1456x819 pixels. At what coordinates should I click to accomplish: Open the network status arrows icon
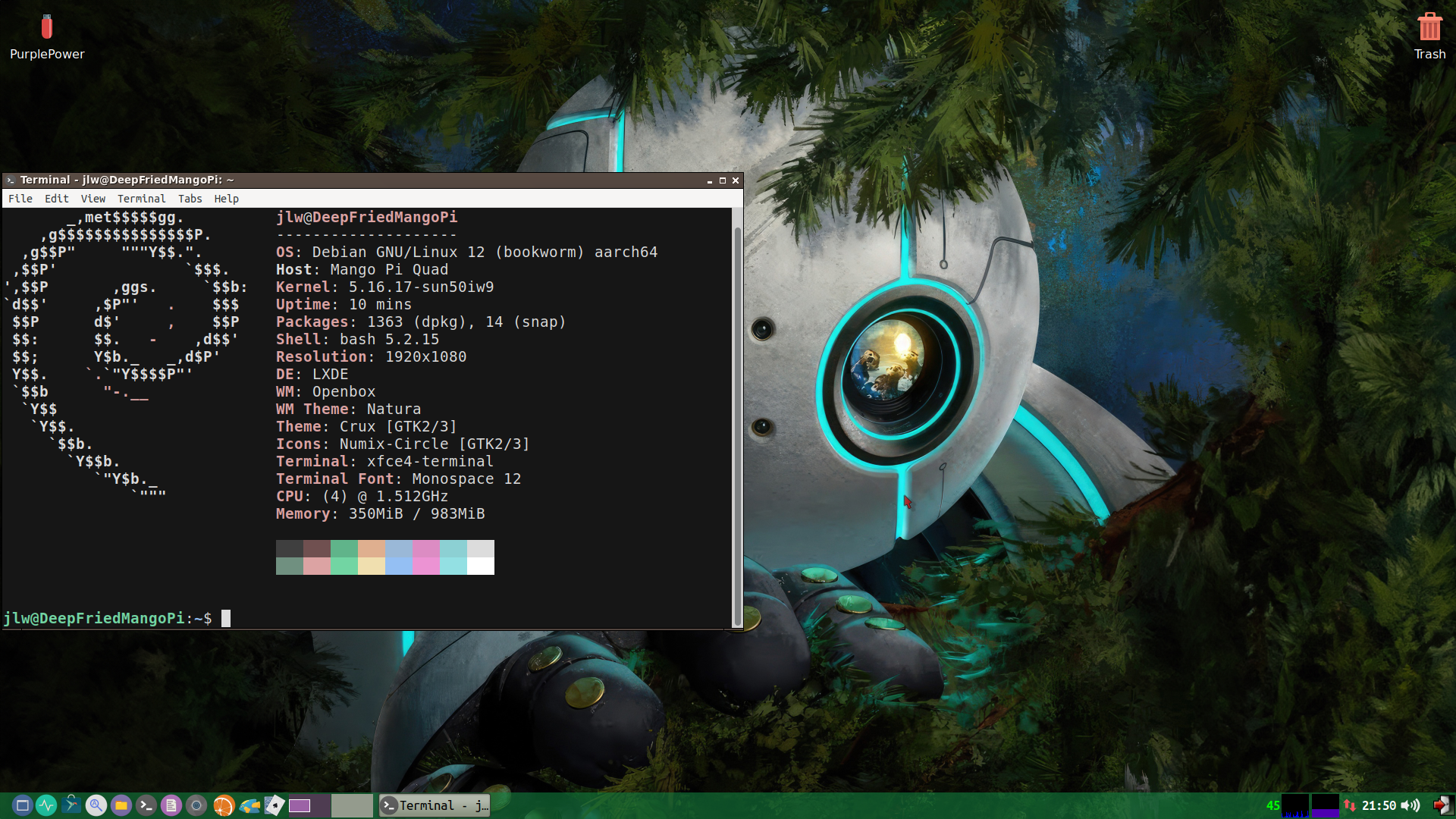point(1349,805)
